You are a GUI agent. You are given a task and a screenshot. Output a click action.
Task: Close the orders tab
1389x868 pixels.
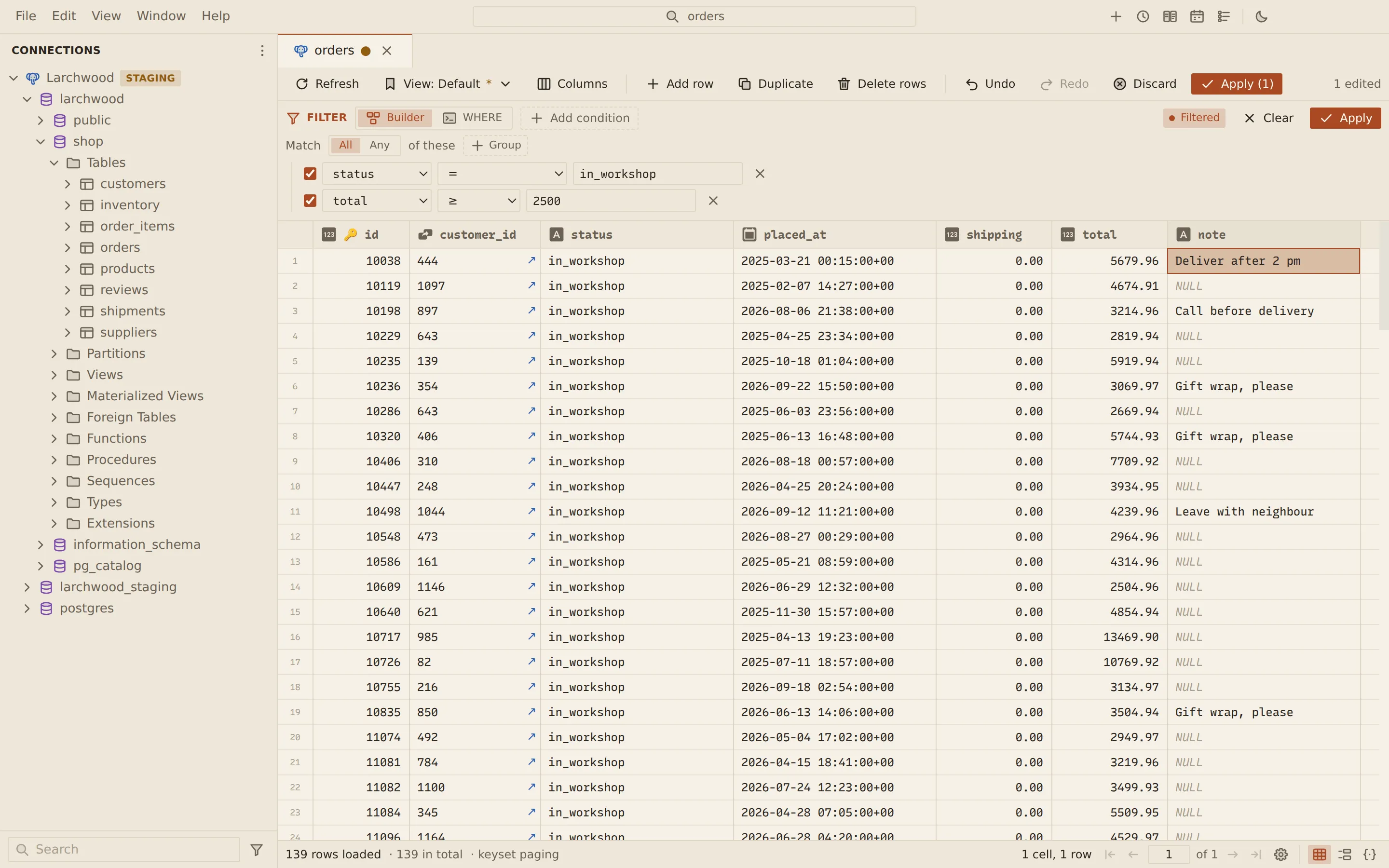coord(387,51)
